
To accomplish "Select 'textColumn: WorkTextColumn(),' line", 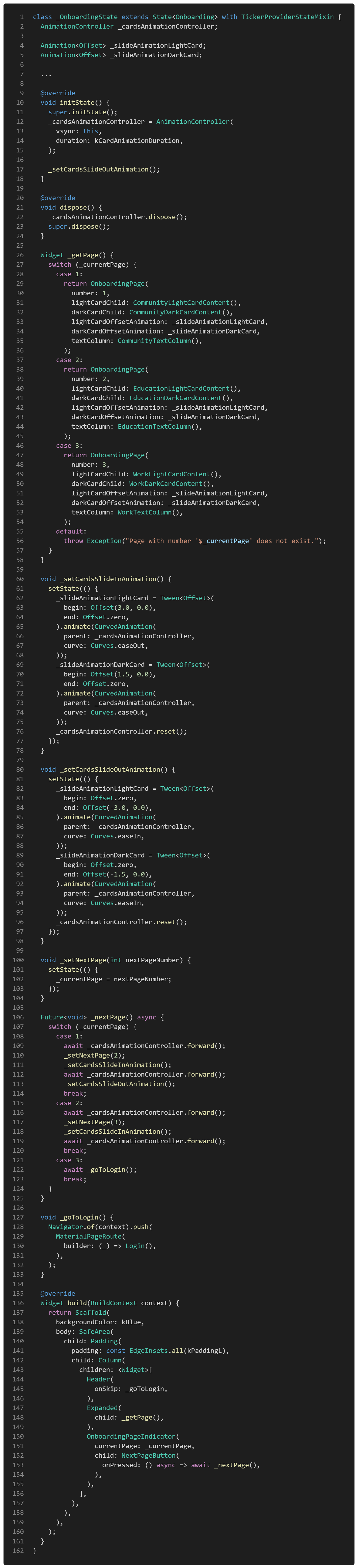I will point(127,512).
